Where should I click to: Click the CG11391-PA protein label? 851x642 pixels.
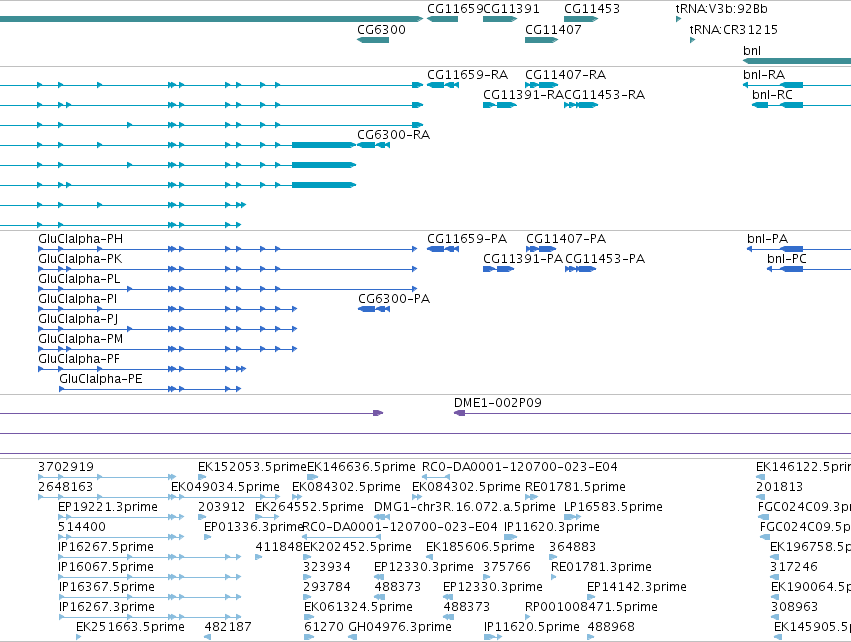point(523,259)
